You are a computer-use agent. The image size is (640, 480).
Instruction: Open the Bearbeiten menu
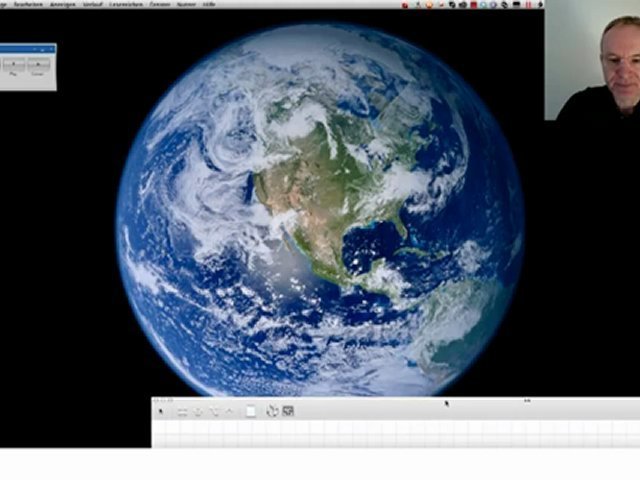pos(28,5)
